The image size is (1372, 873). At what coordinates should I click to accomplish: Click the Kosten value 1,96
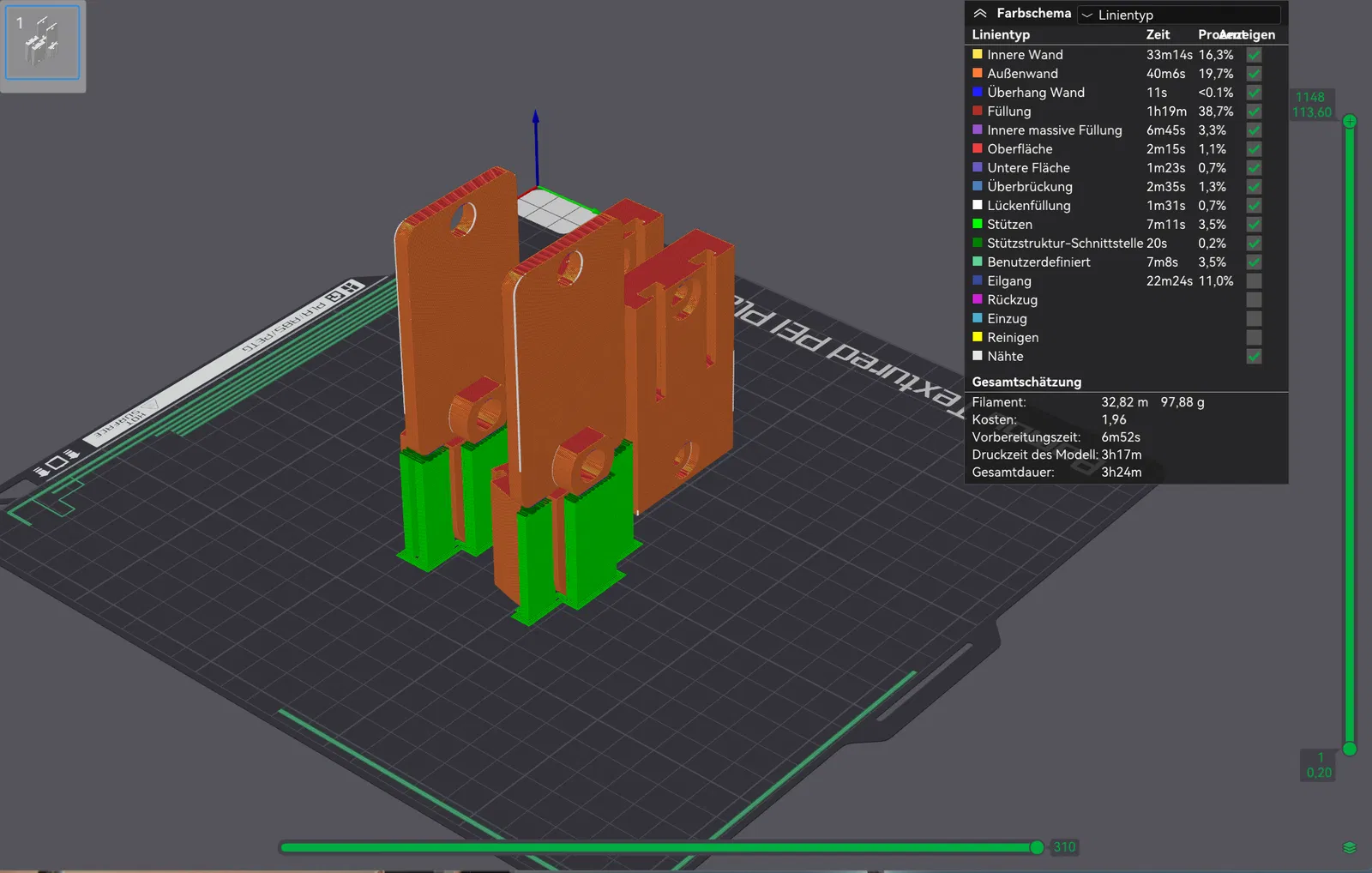click(x=1114, y=420)
